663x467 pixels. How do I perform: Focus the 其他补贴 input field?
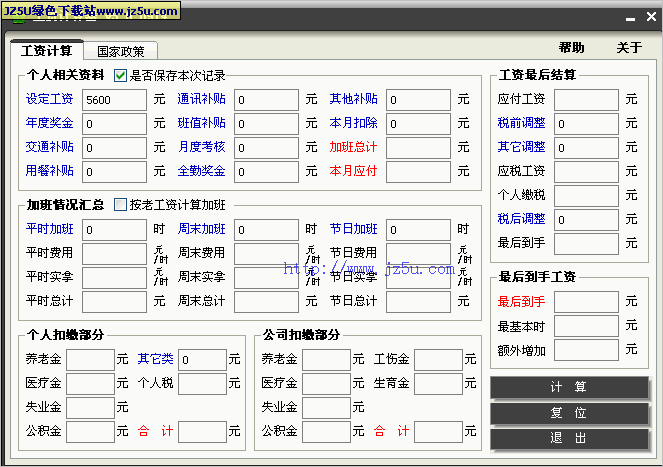coord(418,100)
